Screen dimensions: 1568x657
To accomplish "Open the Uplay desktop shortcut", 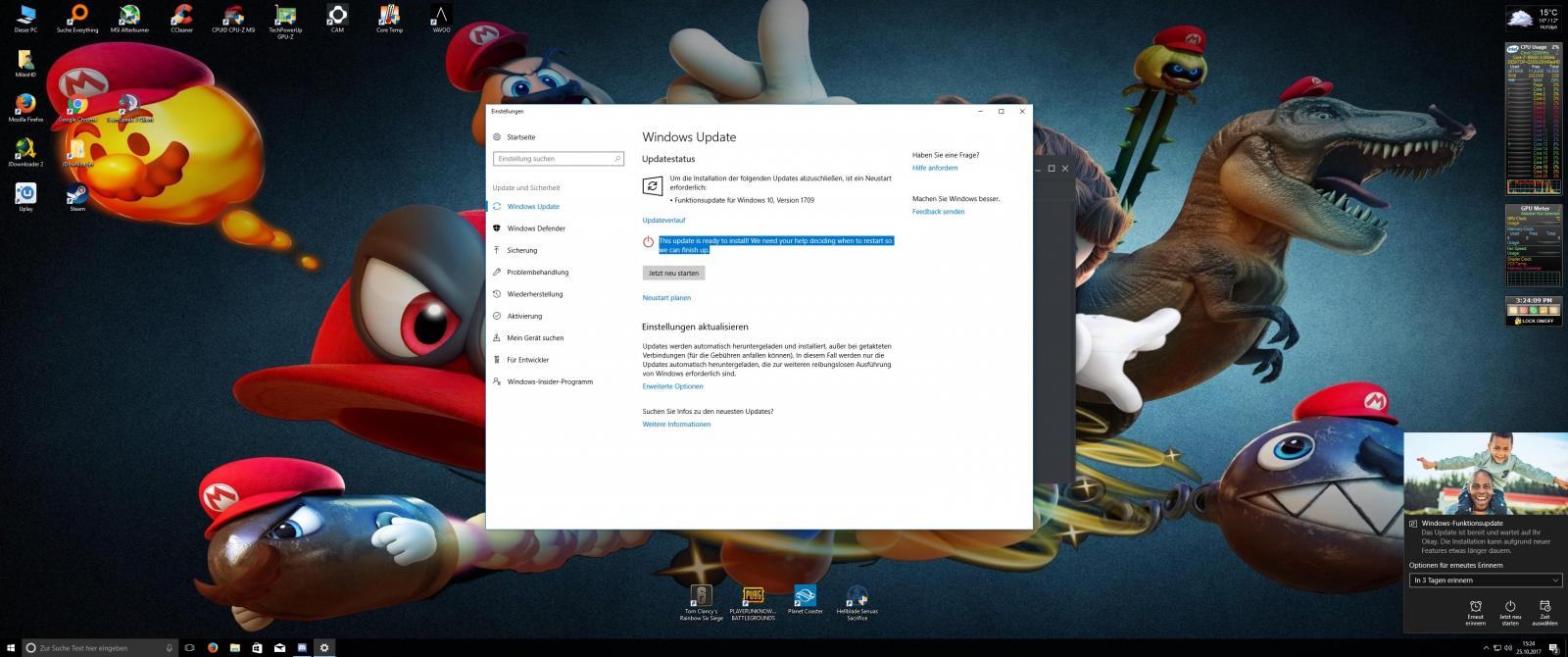I will (x=25, y=197).
